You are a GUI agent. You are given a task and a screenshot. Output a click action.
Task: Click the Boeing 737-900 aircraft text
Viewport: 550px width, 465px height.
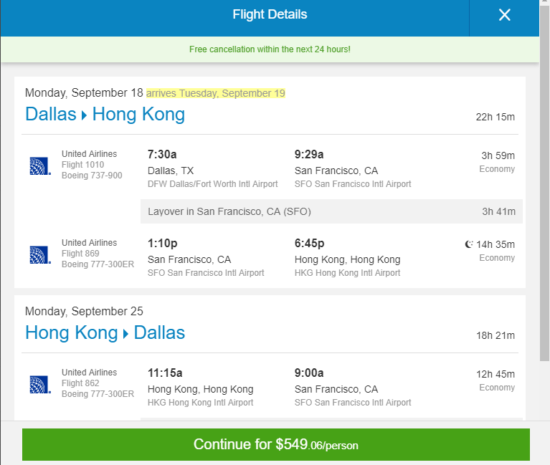click(x=92, y=175)
